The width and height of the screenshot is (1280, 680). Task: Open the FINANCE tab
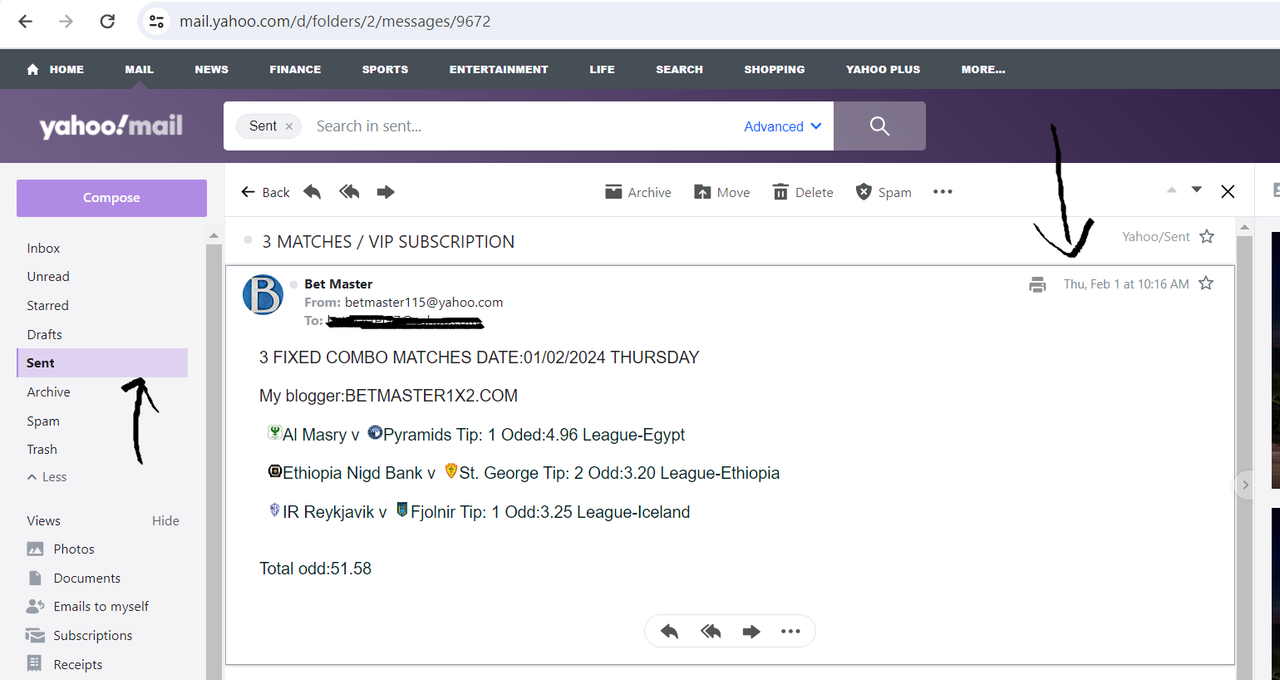point(295,69)
